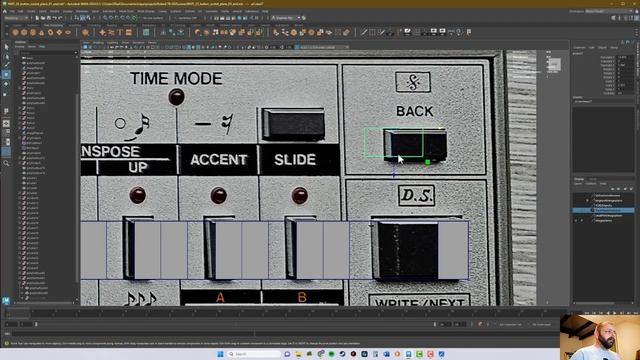
Task: Open the Channel Box Channels menu
Action: click(579, 48)
